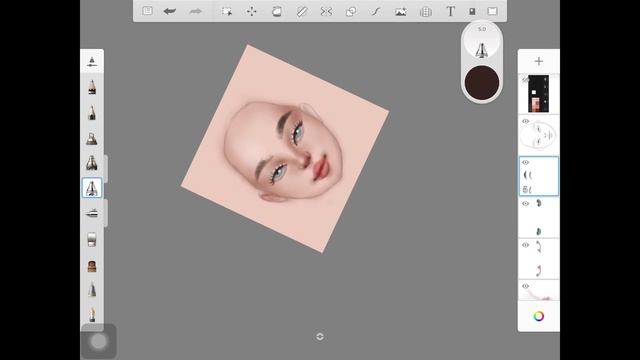Screen dimensions: 640x360
Task: Redo the undone action
Action: coord(196,11)
